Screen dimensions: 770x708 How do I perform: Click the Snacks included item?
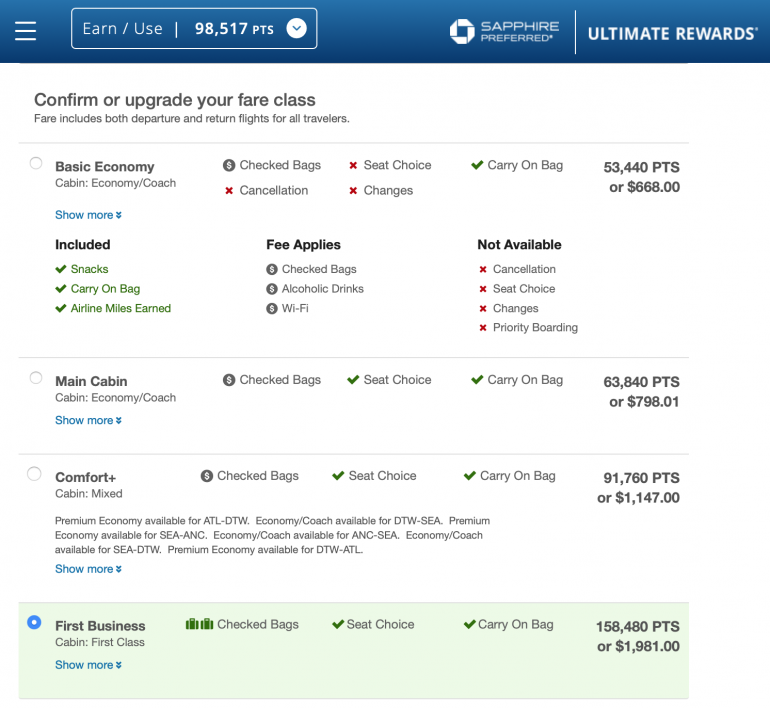pyautogui.click(x=89, y=269)
